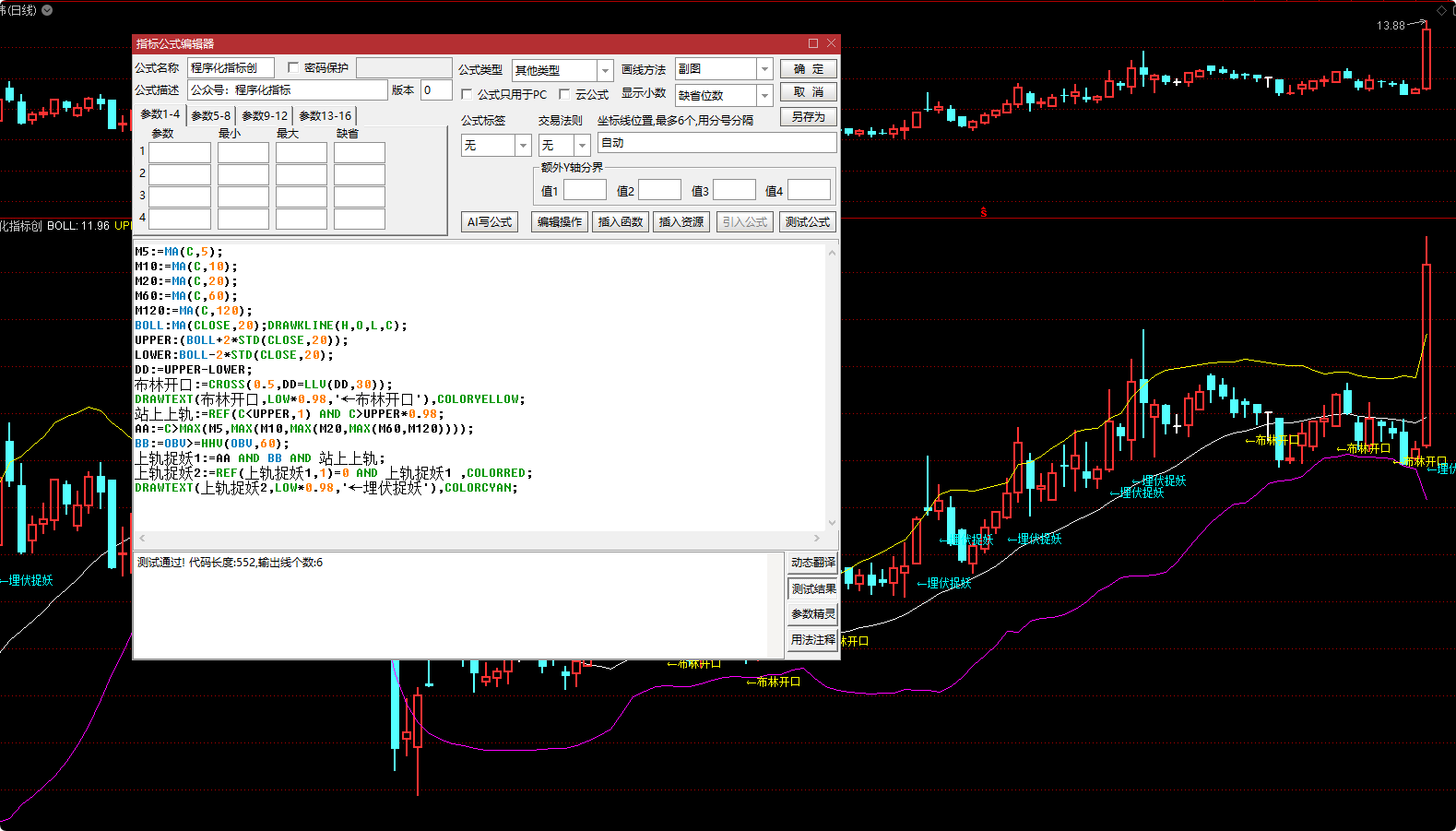The width and height of the screenshot is (1456, 831).
Task: Close the 指标公式编辑器 dialog
Action: pos(831,43)
